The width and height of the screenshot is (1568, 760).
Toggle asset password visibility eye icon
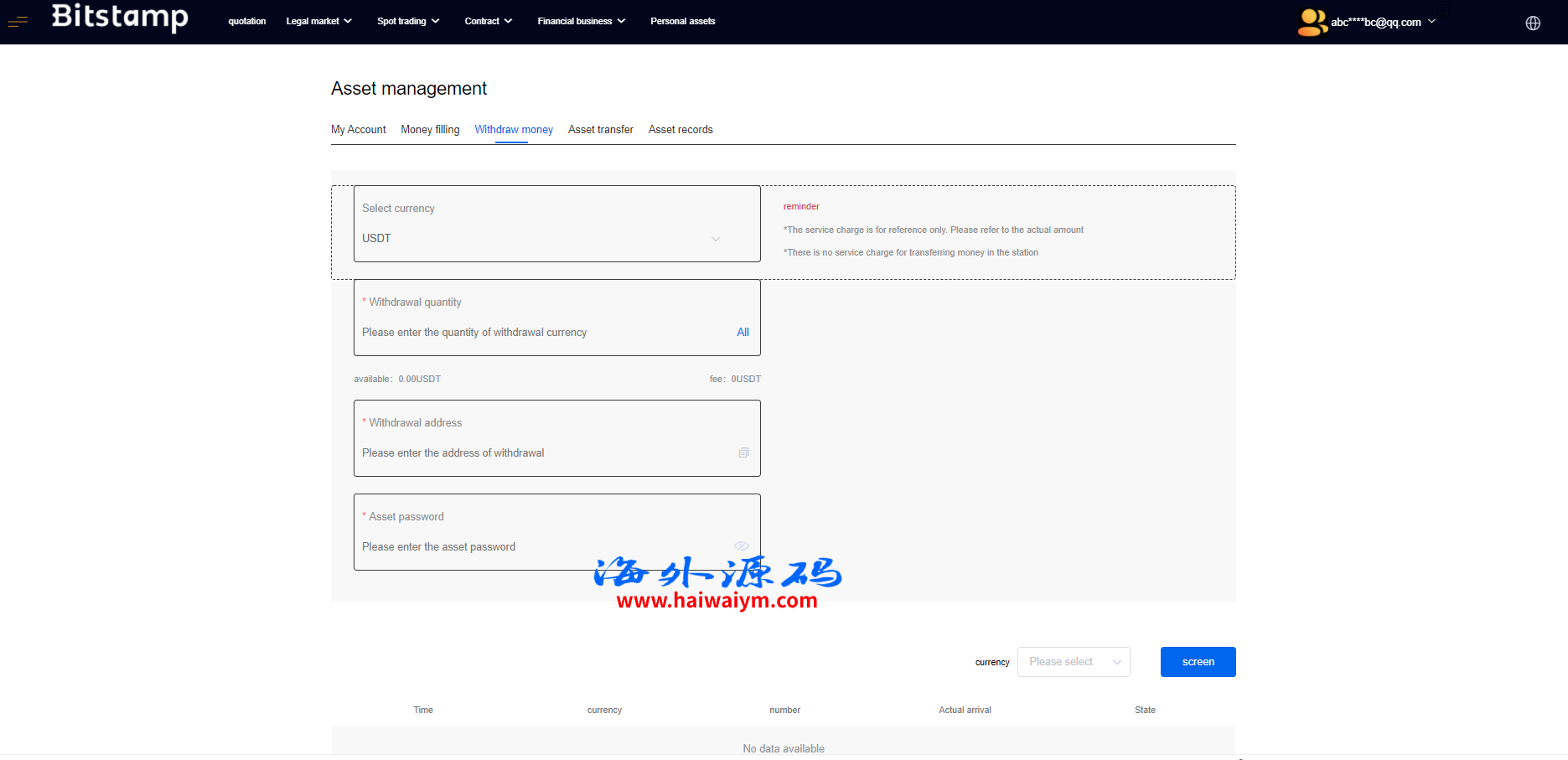(x=742, y=546)
